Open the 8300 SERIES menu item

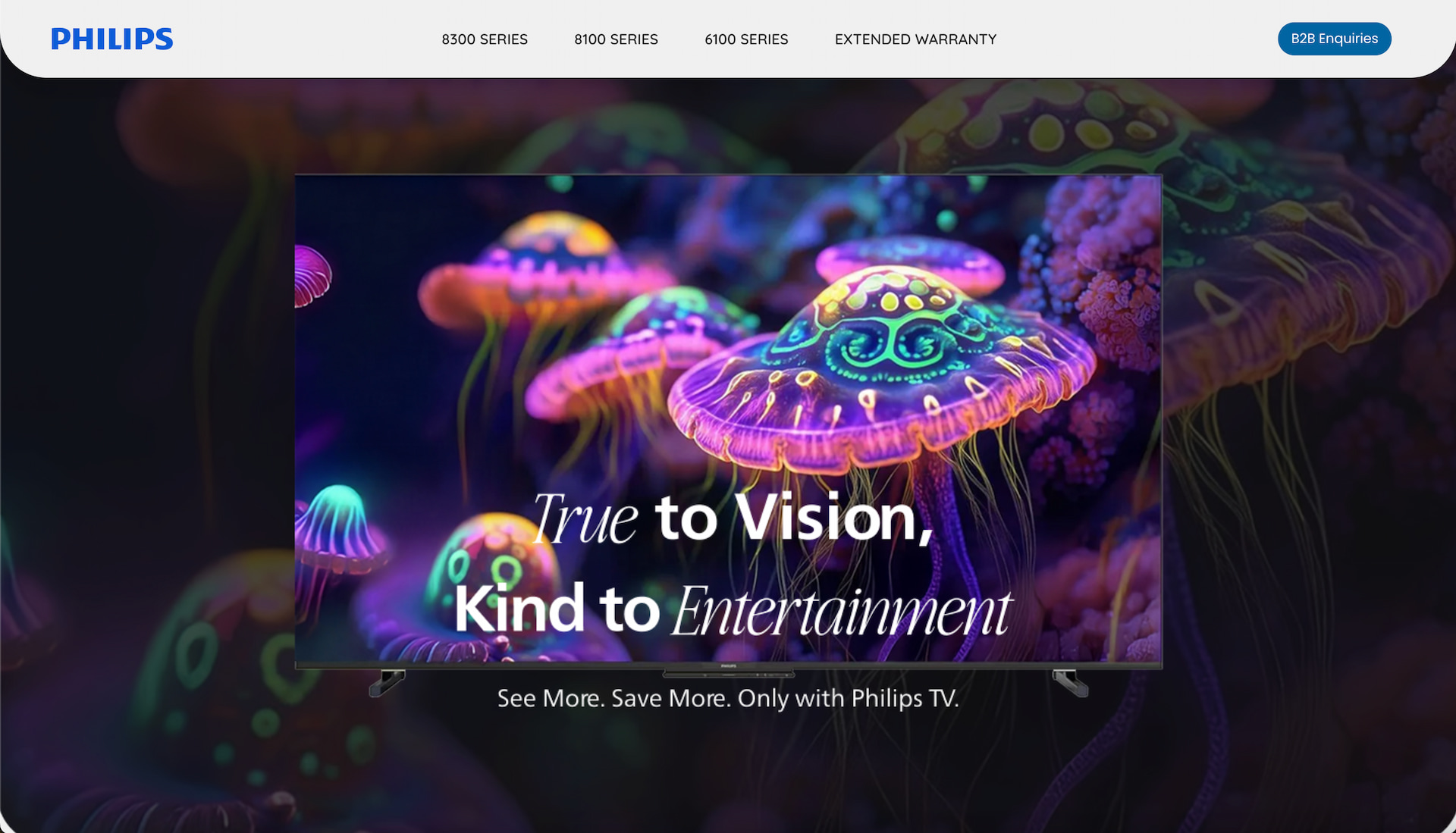pos(485,39)
